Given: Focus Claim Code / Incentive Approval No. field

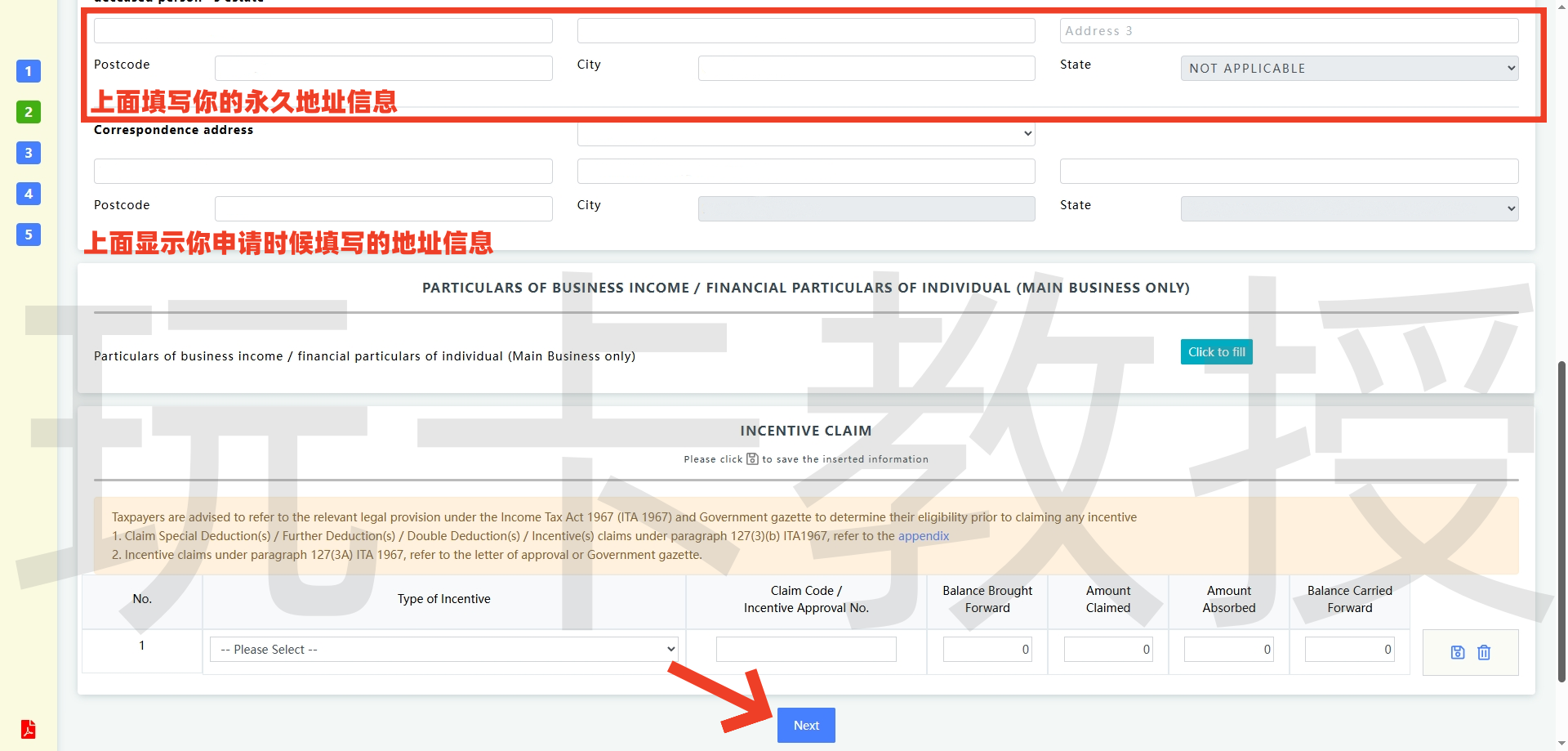Looking at the screenshot, I should click(806, 650).
